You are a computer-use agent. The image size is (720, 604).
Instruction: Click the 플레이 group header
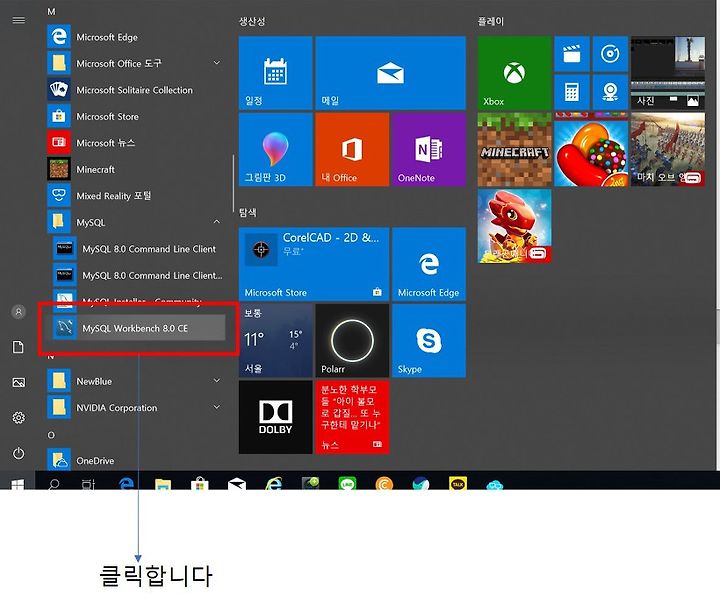pyautogui.click(x=490, y=21)
